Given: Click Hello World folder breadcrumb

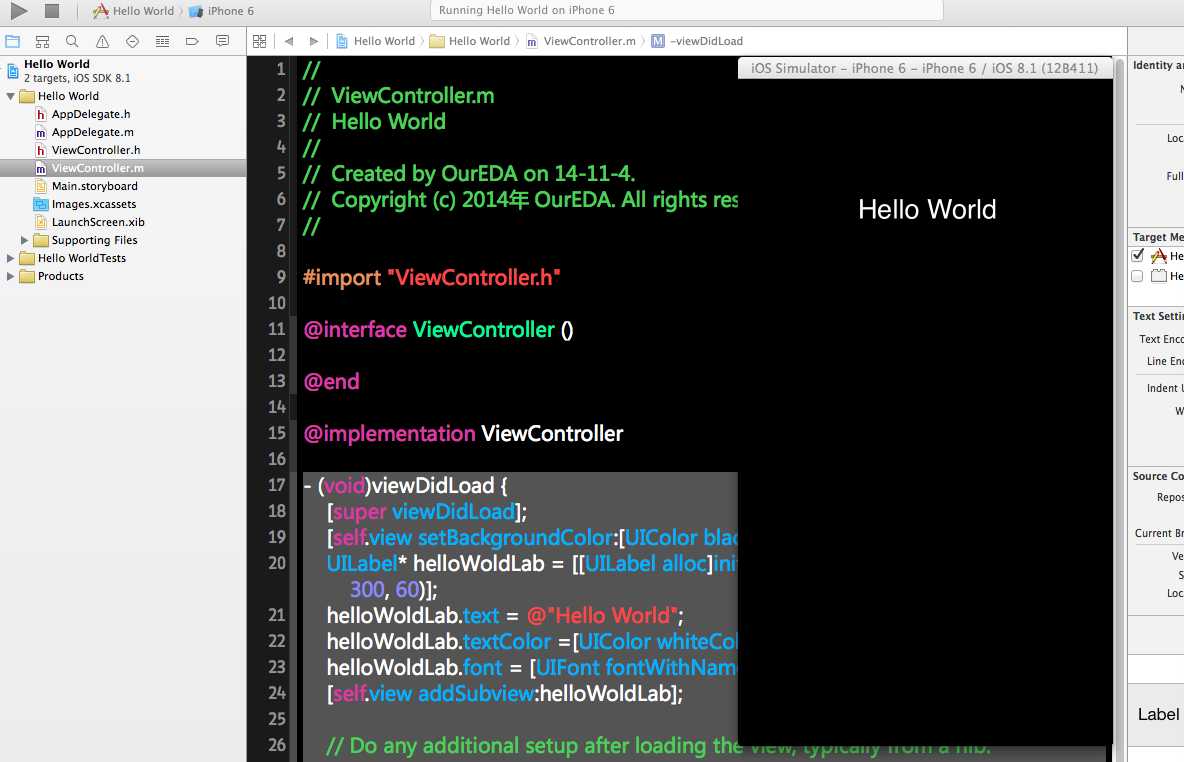Looking at the screenshot, I should click(x=470, y=42).
